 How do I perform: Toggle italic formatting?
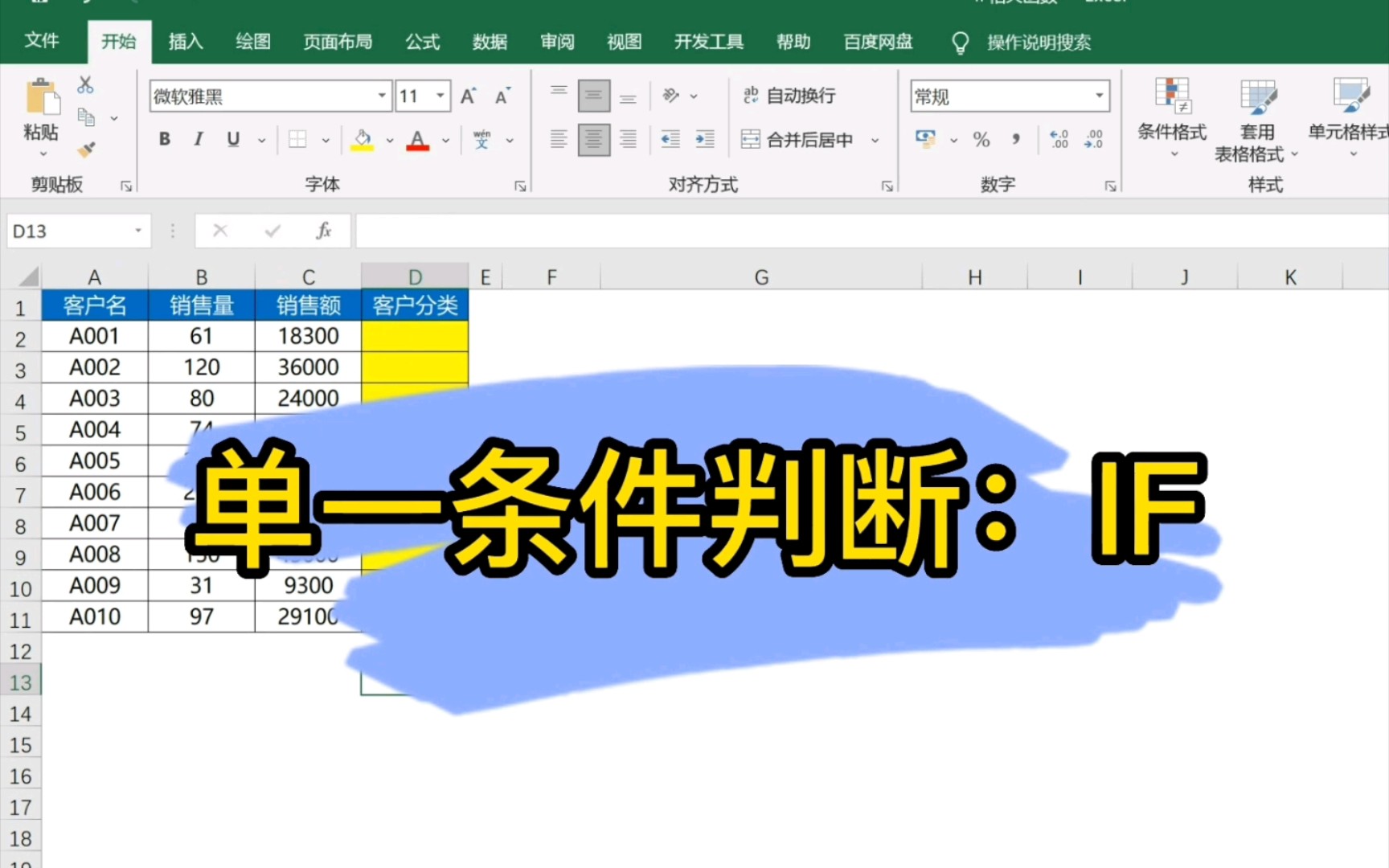click(x=198, y=139)
